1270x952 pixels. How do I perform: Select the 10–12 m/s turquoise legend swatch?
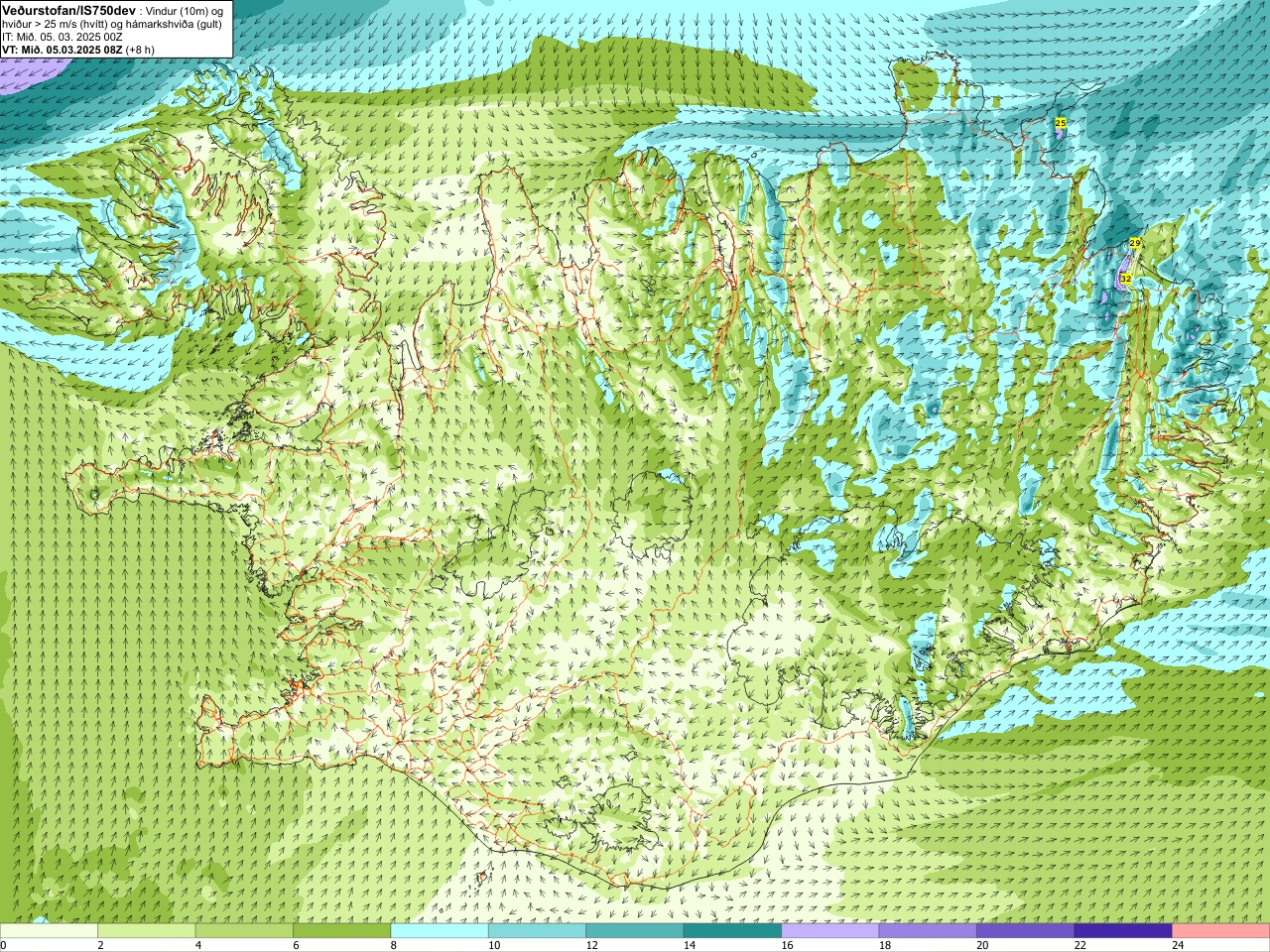[538, 932]
